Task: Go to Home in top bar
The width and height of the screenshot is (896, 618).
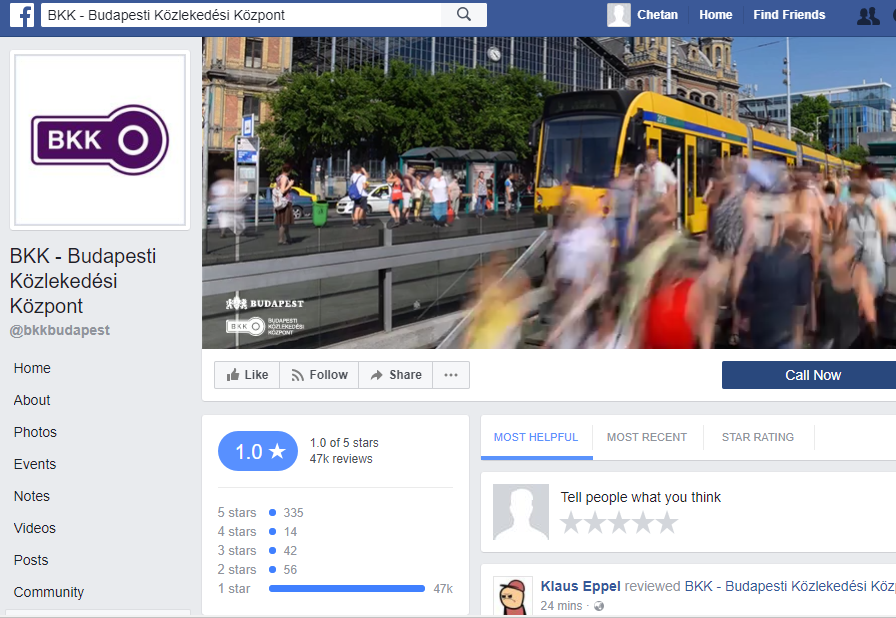Action: click(x=715, y=15)
